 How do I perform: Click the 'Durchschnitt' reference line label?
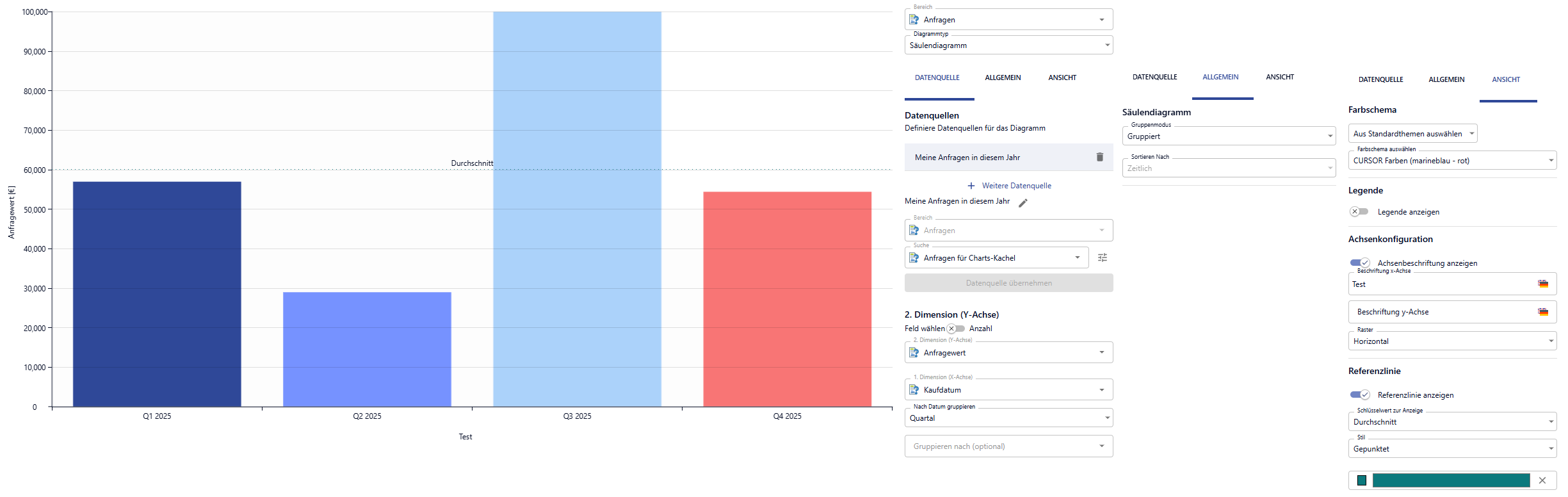tap(472, 163)
